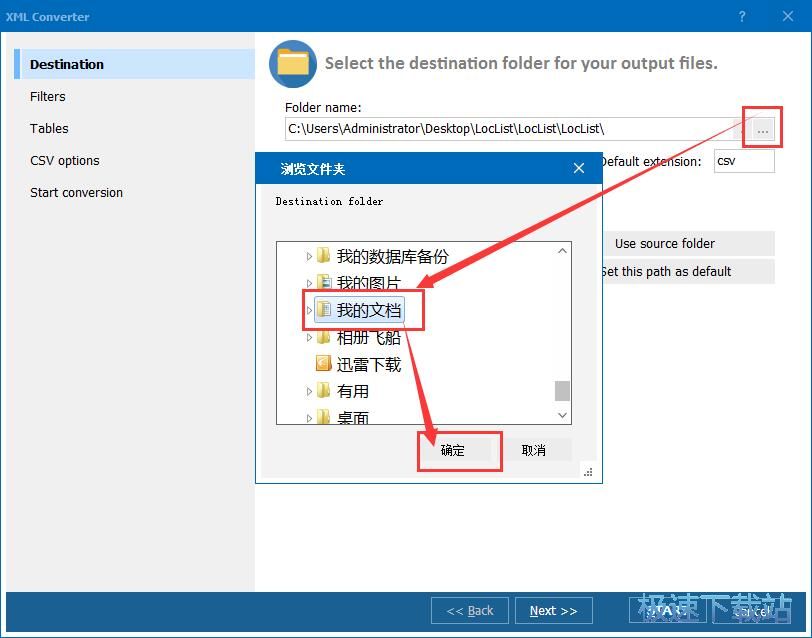
Task: Click the folder list scrollbar thumb
Action: (562, 391)
